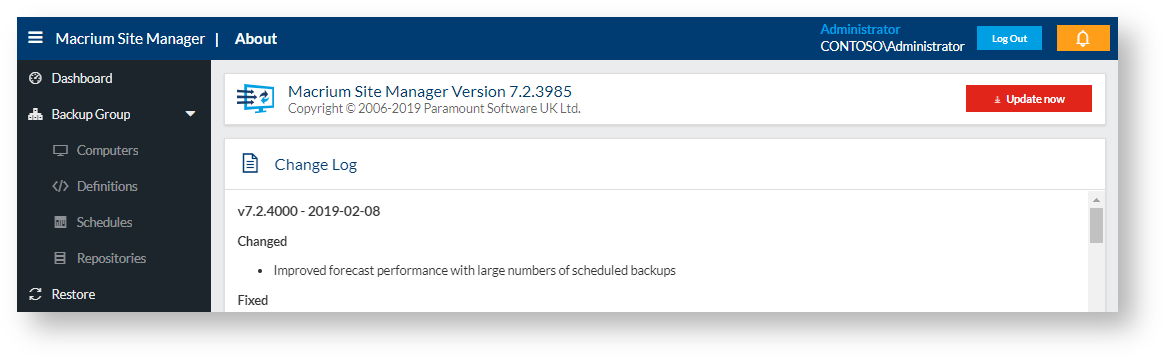Click the scrollbar up arrow

pyautogui.click(x=1096, y=200)
